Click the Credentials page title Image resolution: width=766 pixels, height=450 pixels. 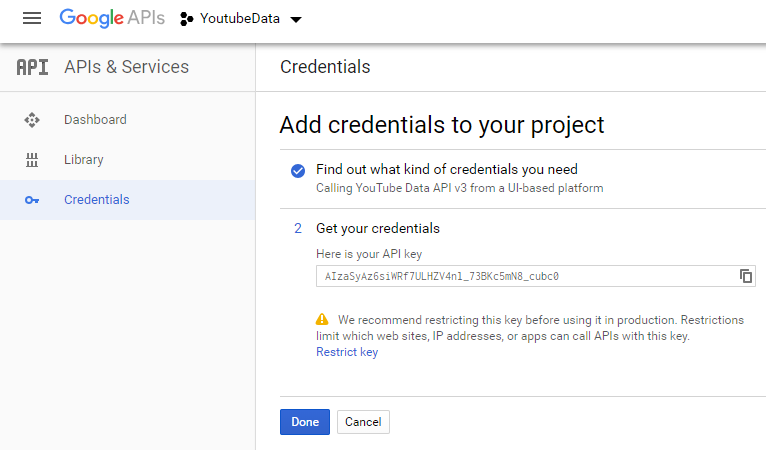tap(325, 67)
